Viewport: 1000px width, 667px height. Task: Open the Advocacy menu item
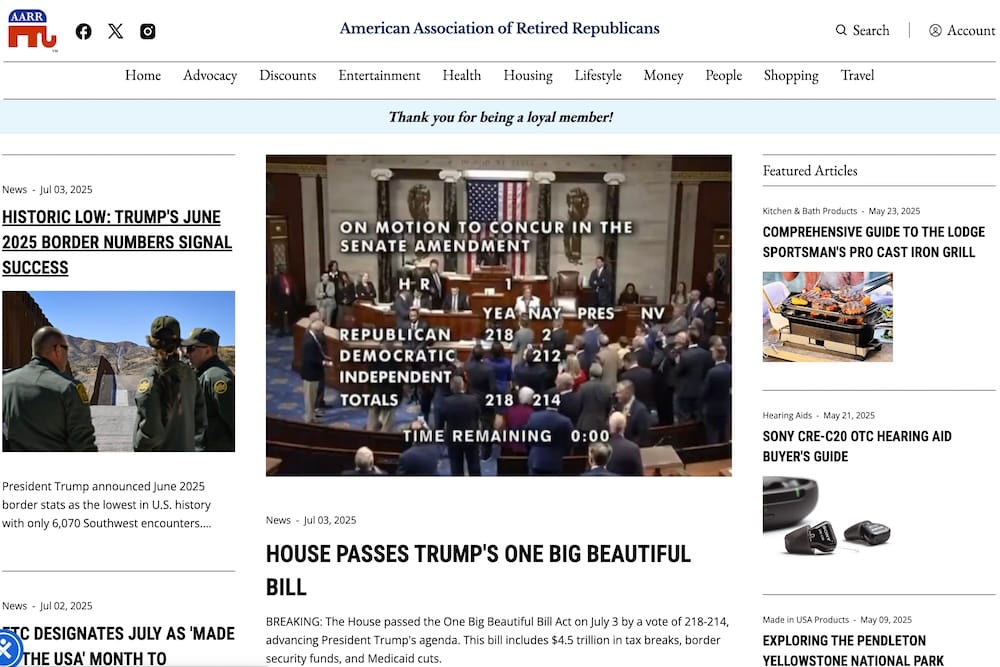pos(210,75)
